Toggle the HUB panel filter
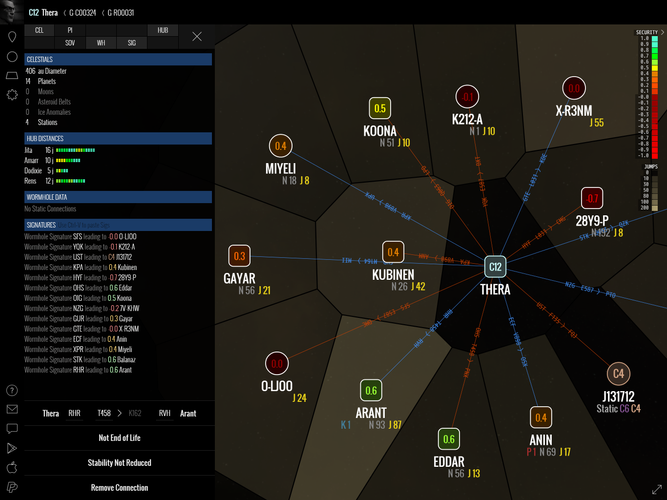This screenshot has height=500, width=667. [162, 30]
